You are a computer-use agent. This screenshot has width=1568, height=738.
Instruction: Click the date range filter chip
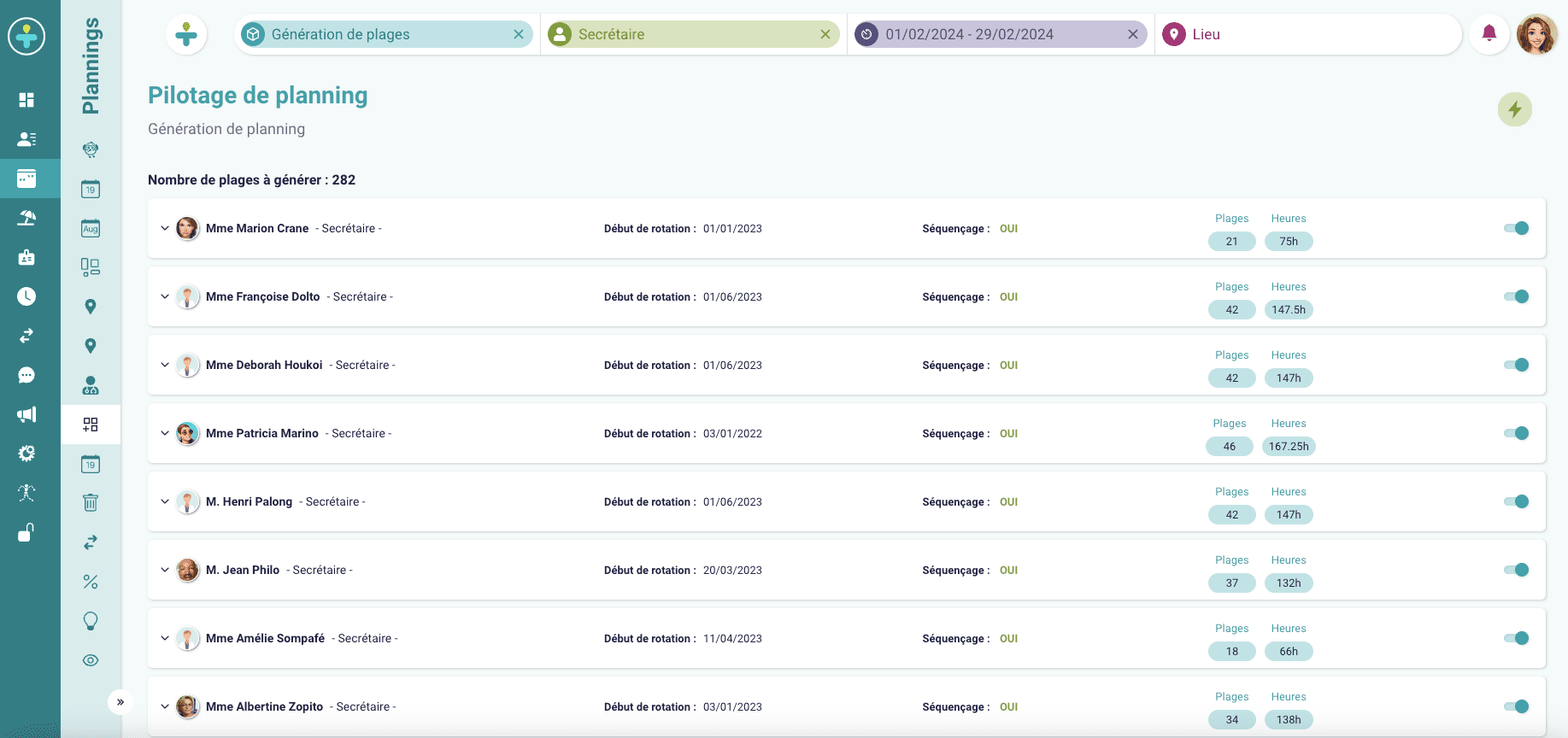[1001, 34]
